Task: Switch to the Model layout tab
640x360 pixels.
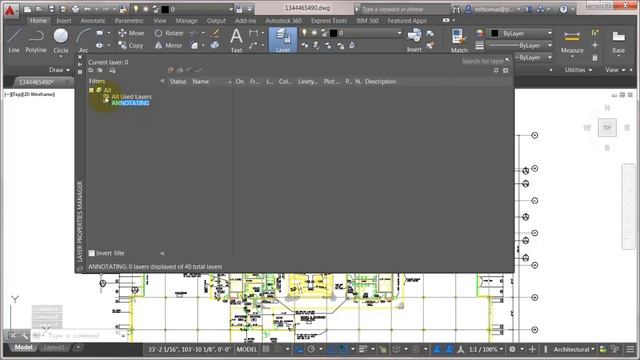Action: (x=23, y=347)
